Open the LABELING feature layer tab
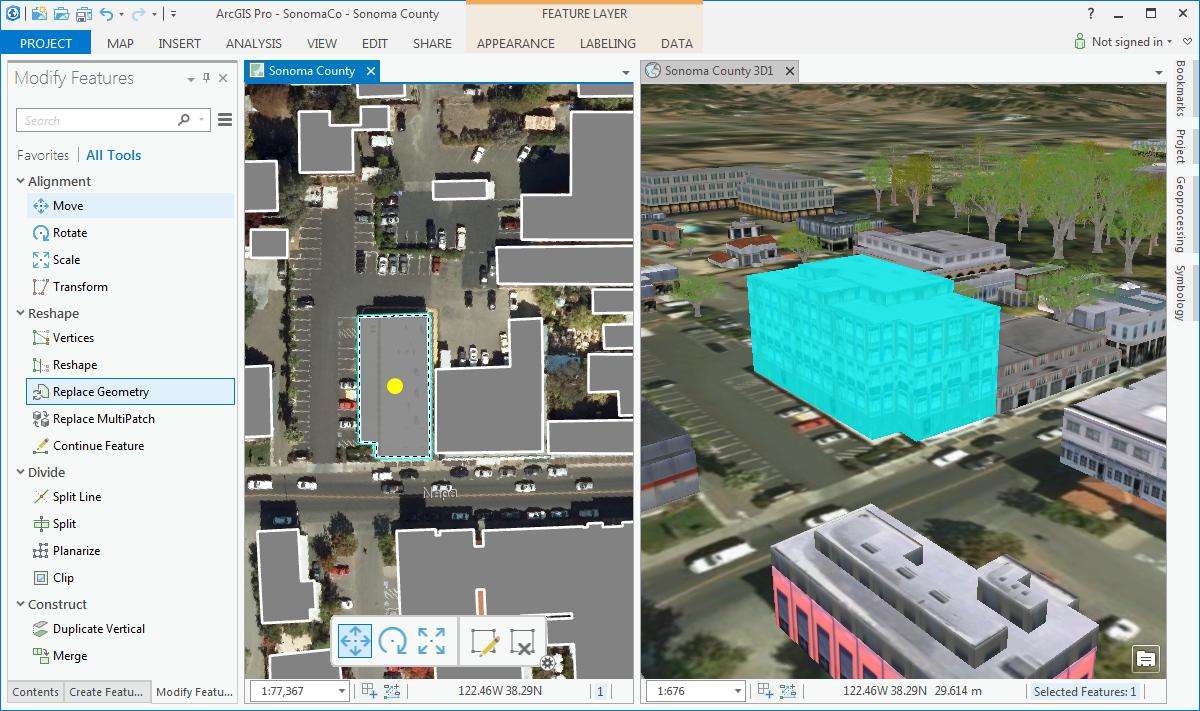Viewport: 1200px width, 711px height. pos(608,43)
